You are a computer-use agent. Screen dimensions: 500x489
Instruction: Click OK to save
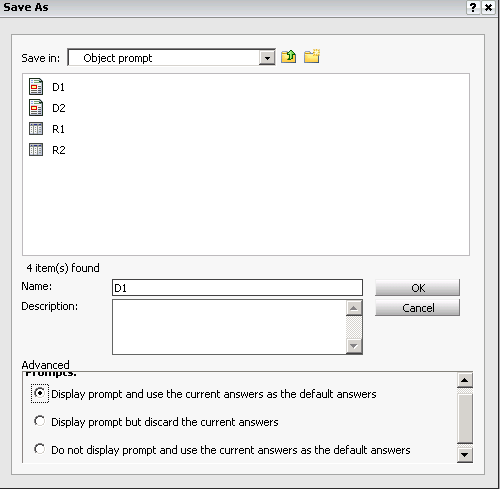pyautogui.click(x=417, y=288)
